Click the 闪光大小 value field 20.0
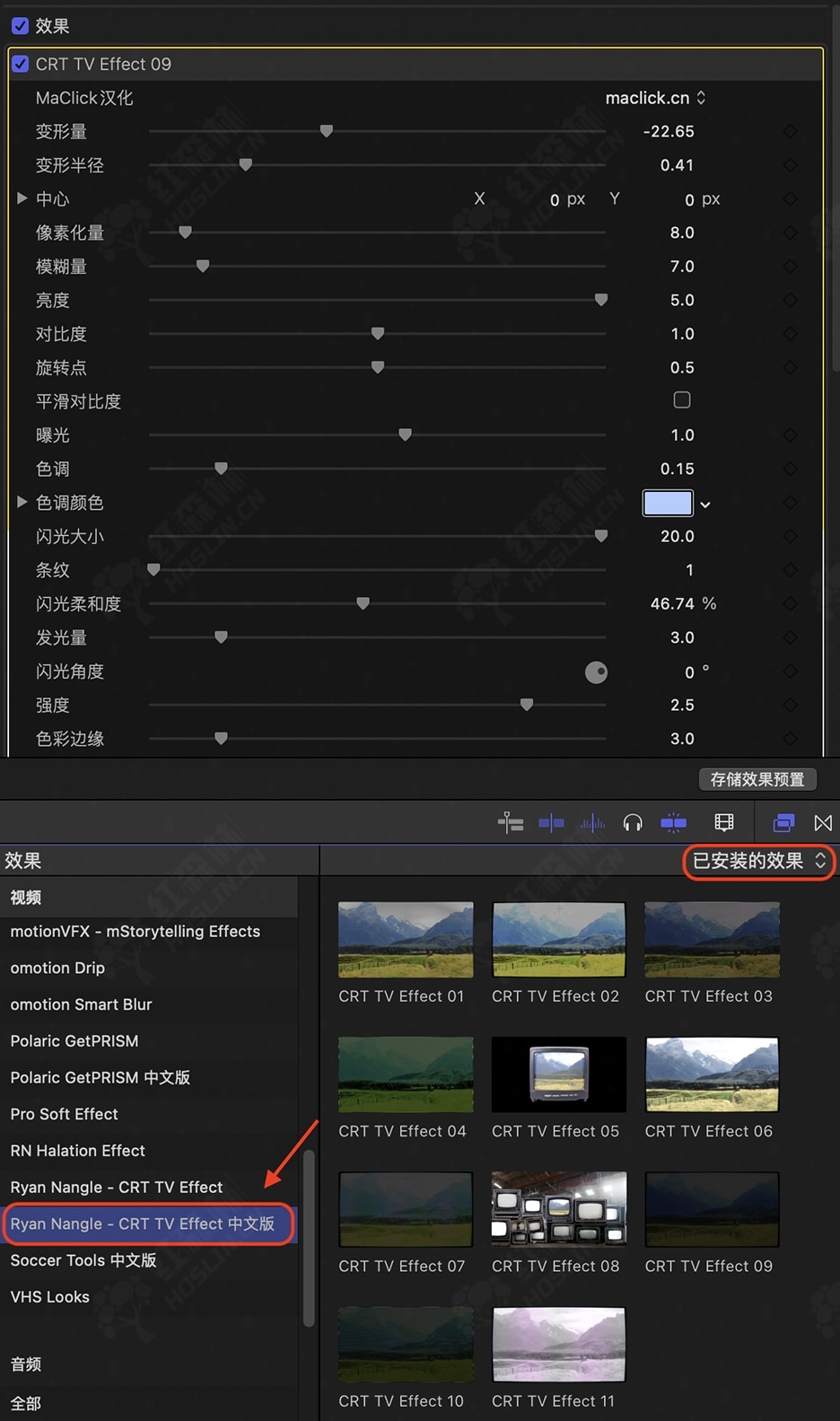 [678, 536]
